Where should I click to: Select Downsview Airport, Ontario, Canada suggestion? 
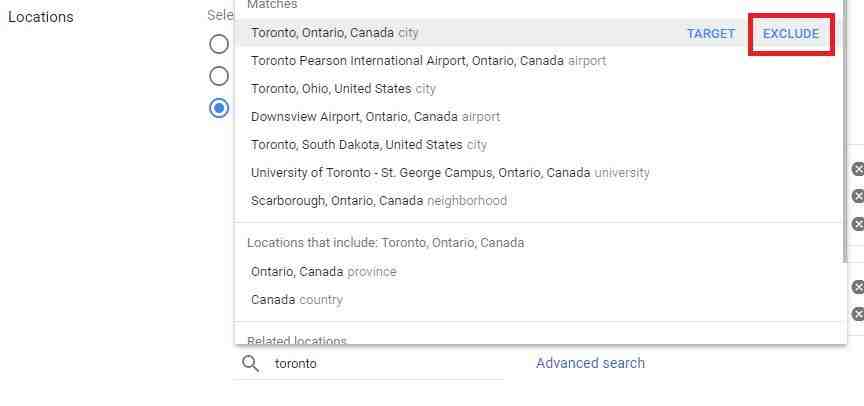[375, 116]
